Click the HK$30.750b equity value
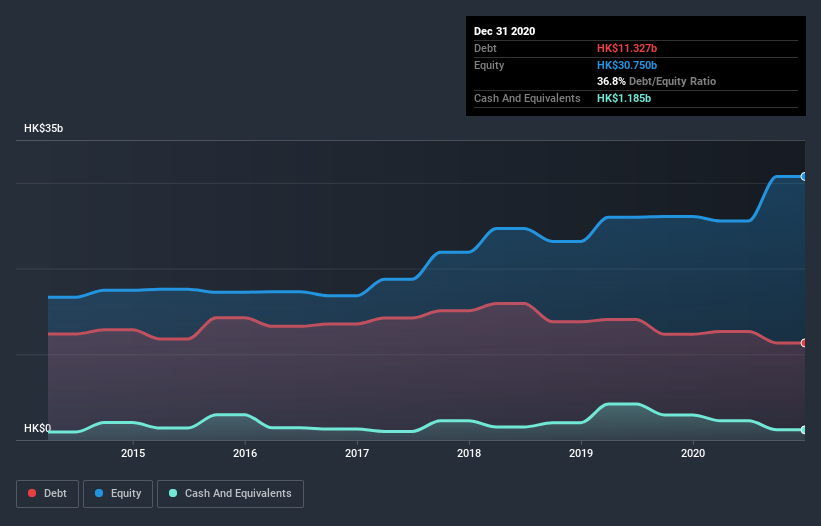This screenshot has height=526, width=821. click(x=627, y=65)
